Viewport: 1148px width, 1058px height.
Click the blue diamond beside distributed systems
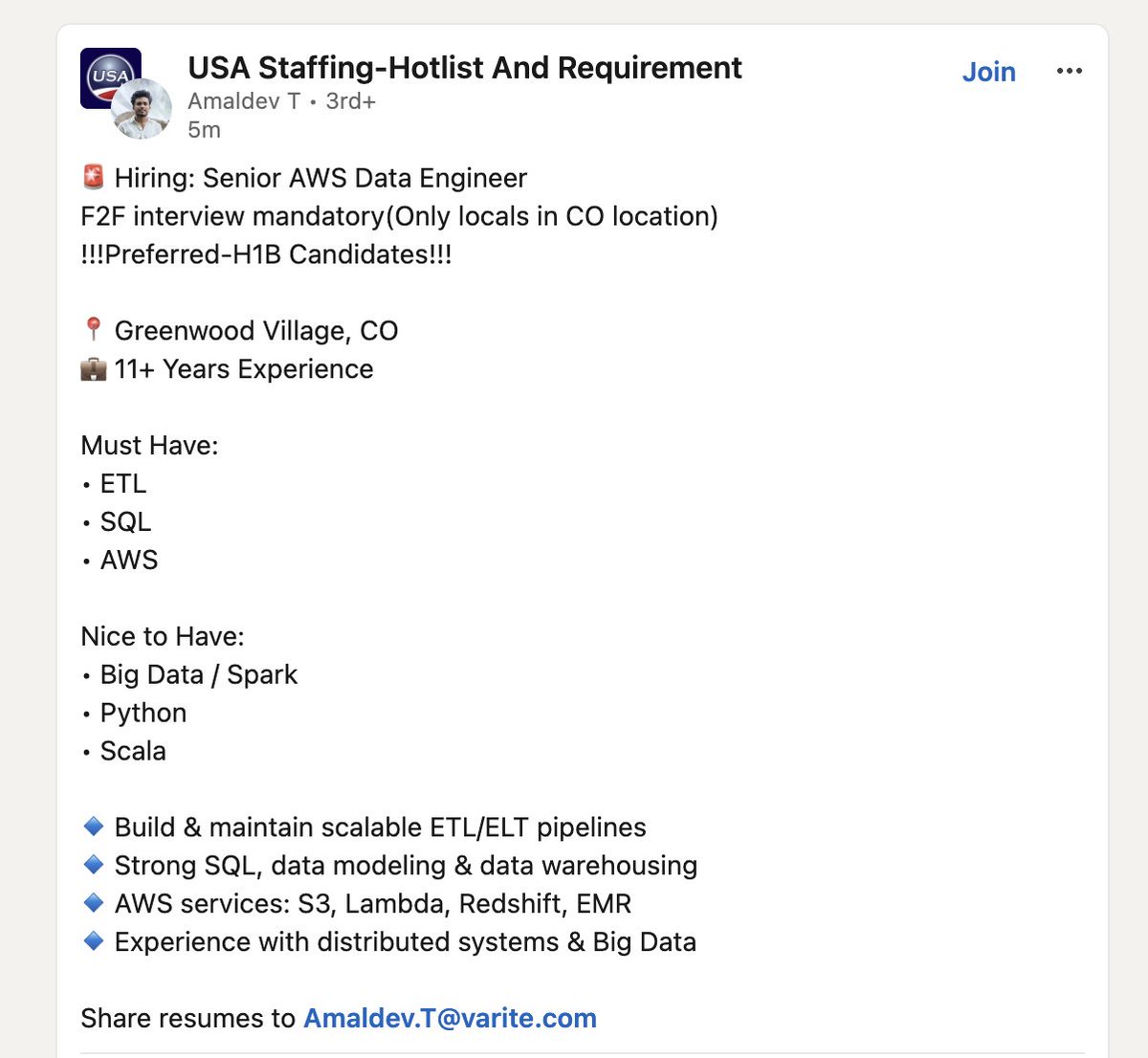pos(94,940)
